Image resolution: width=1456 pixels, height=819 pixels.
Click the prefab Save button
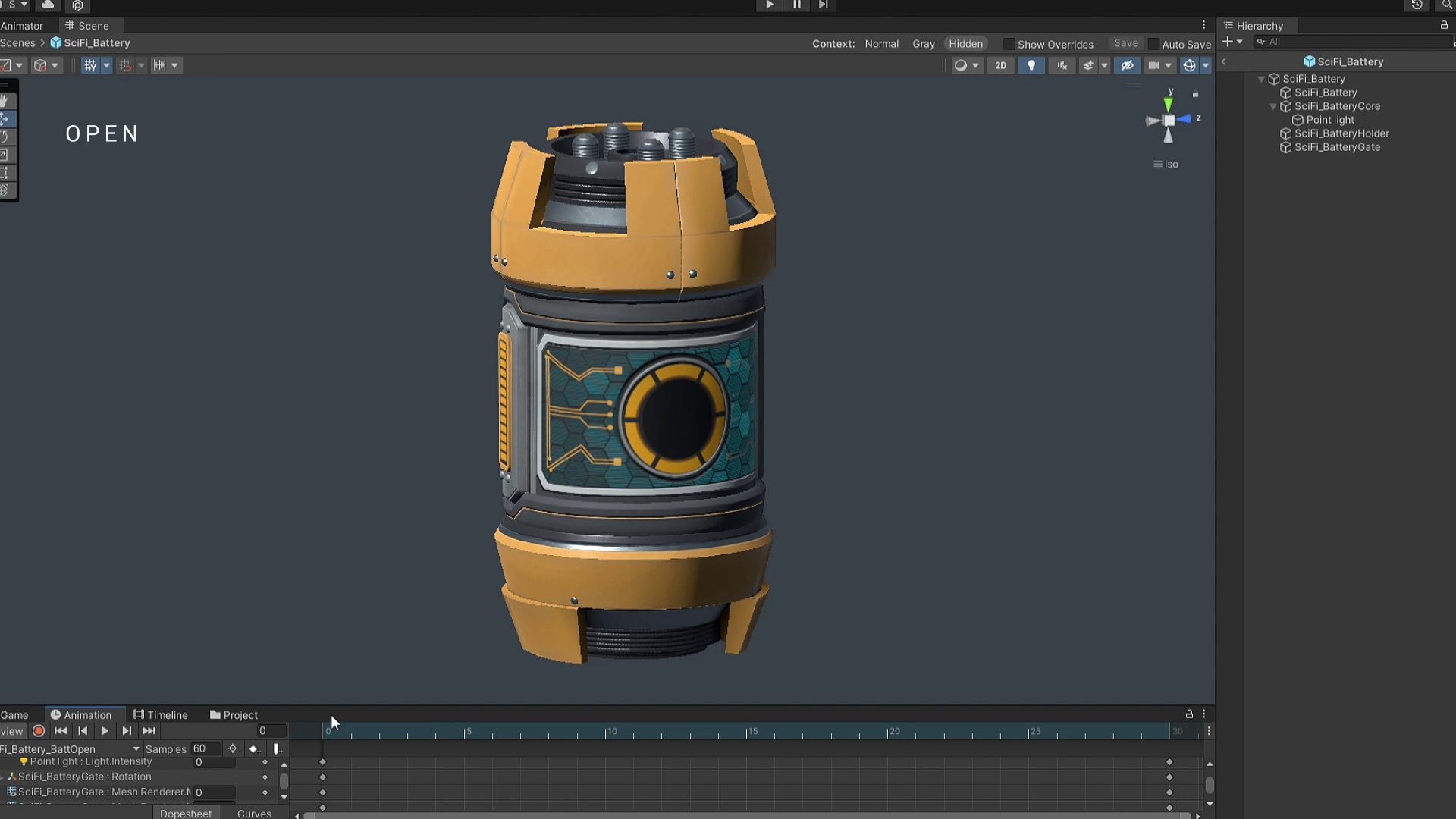point(1125,43)
